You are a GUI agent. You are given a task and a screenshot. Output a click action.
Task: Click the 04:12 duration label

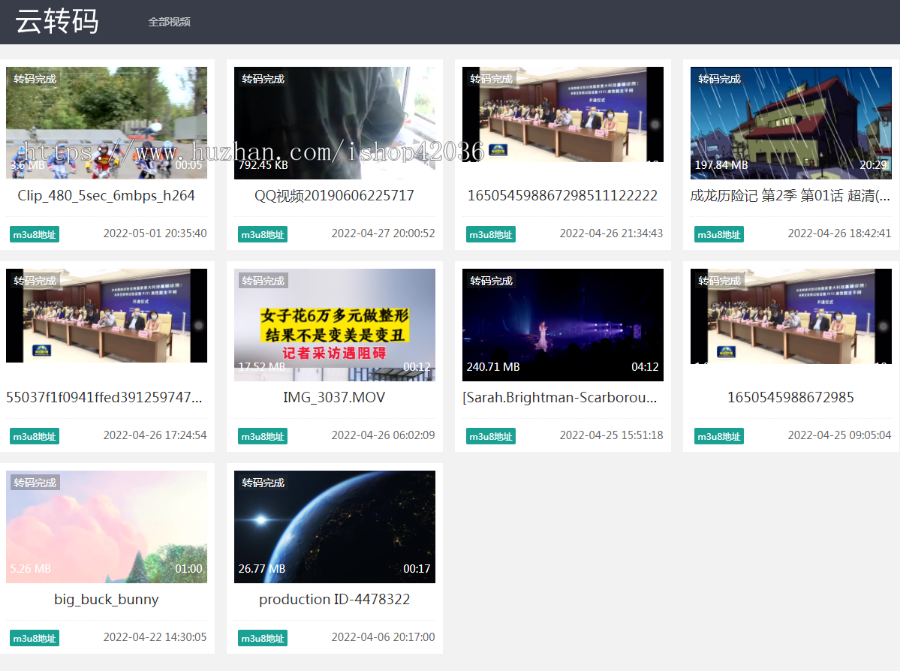pos(645,367)
